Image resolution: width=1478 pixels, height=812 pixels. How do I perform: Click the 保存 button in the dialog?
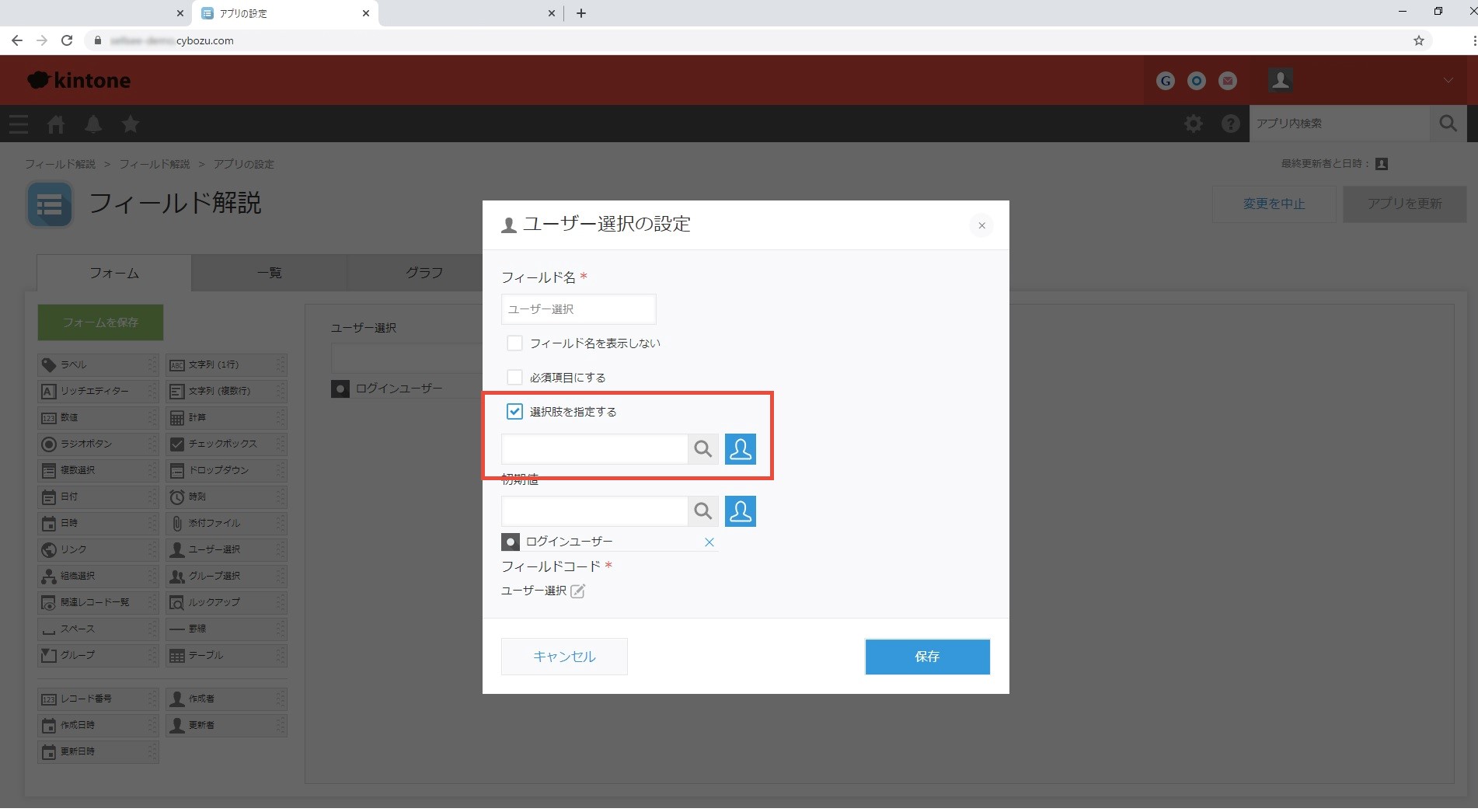[927, 657]
